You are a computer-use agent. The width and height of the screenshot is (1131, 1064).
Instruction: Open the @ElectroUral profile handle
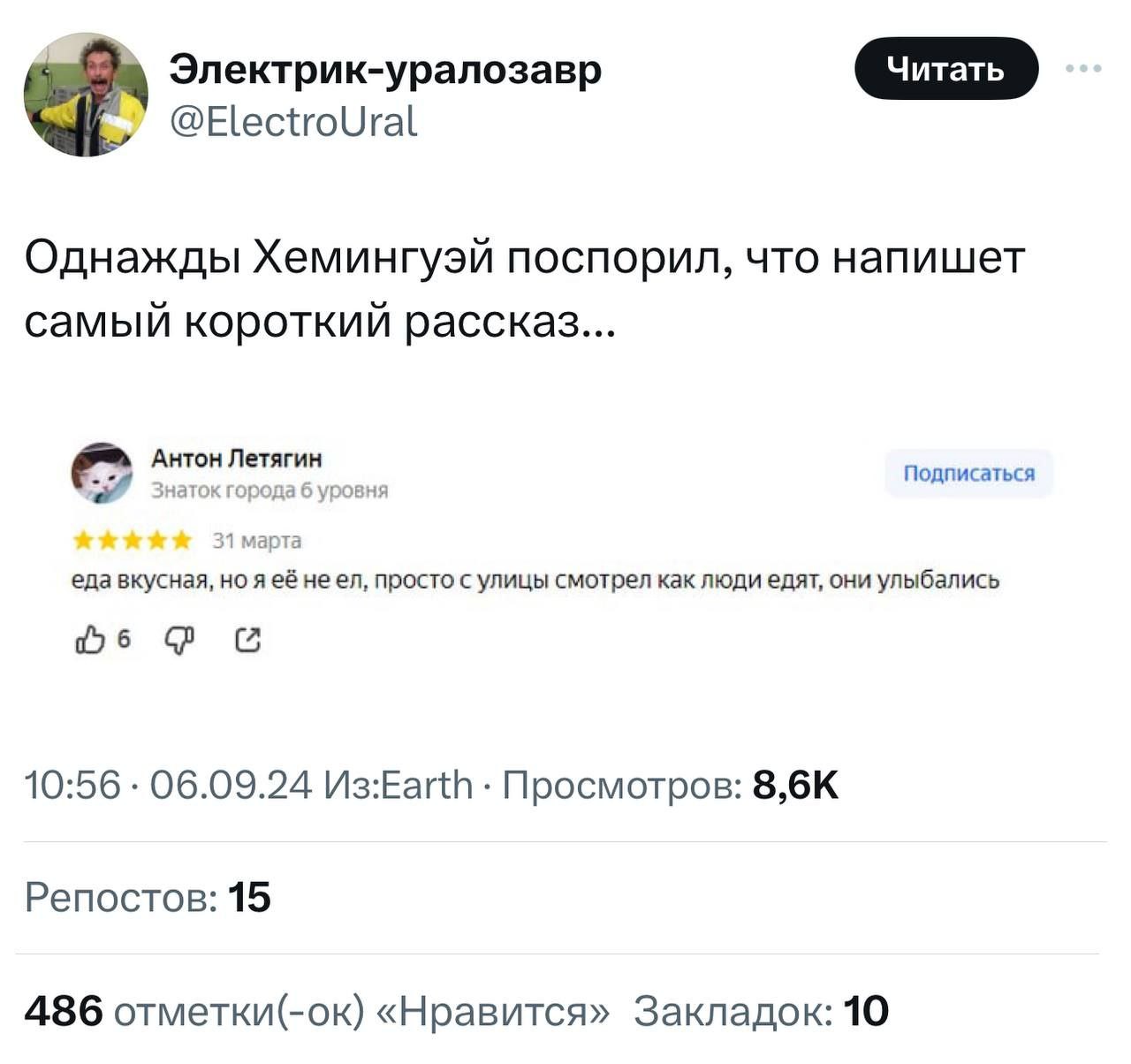pyautogui.click(x=292, y=121)
